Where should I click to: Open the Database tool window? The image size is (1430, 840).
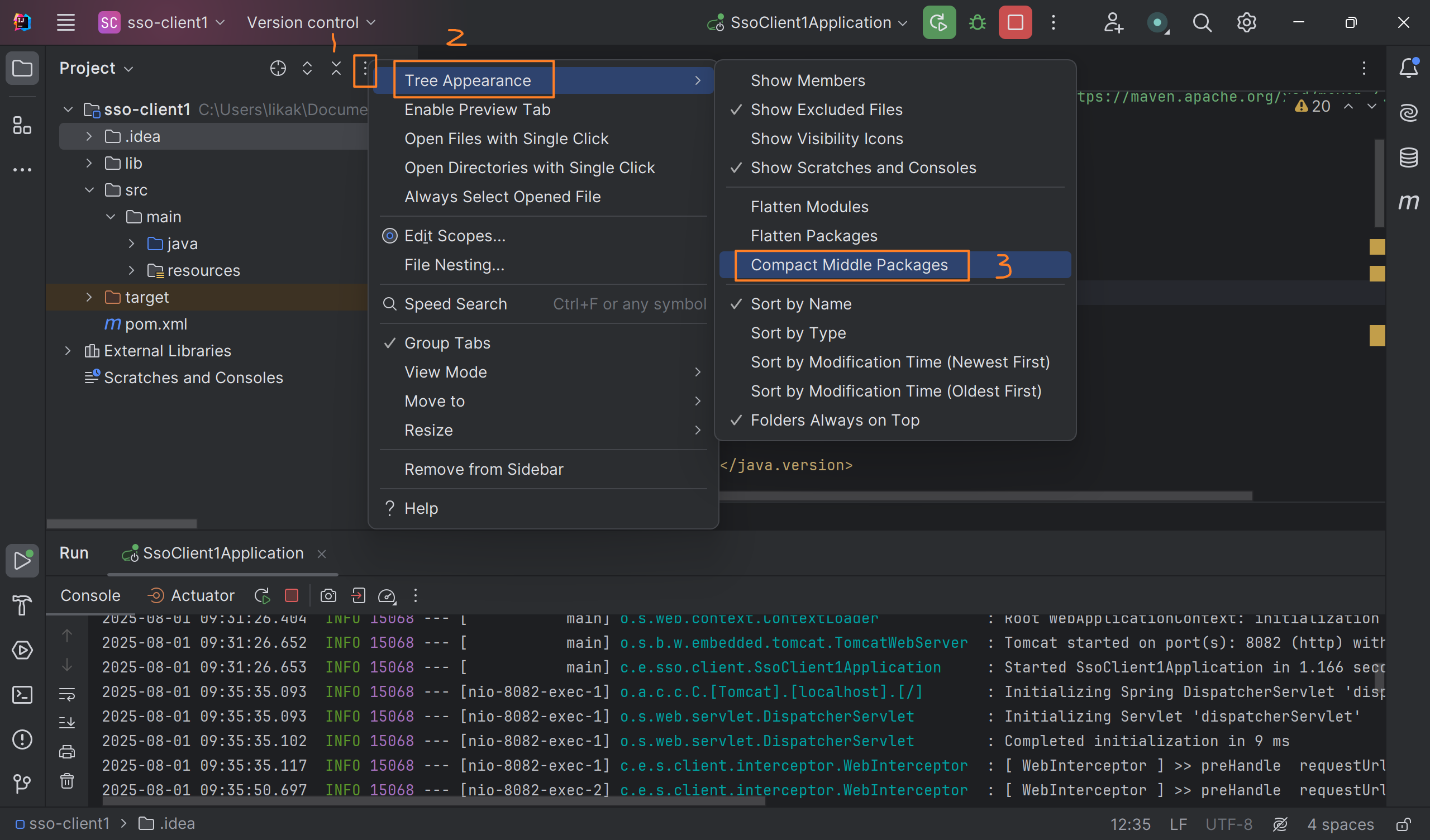click(1408, 157)
